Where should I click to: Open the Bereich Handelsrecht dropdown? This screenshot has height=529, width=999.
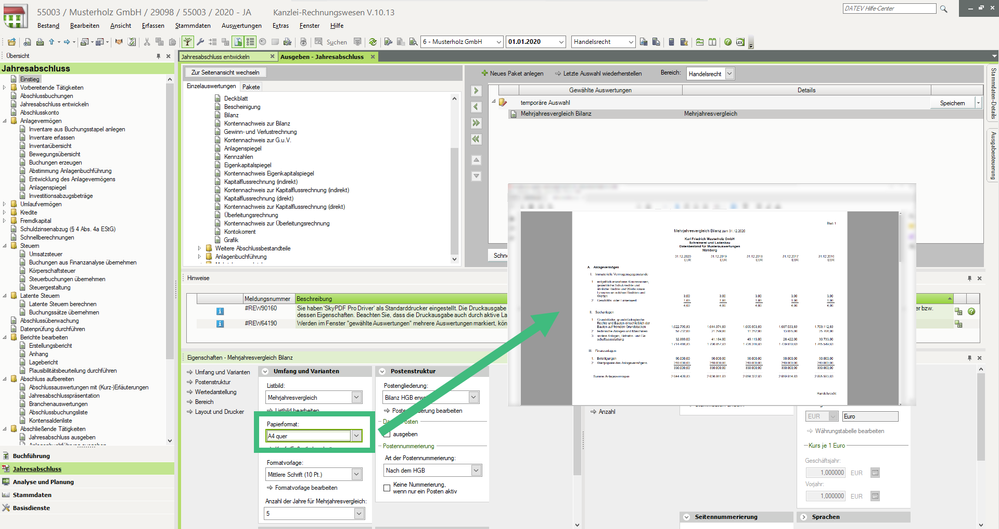click(x=729, y=74)
